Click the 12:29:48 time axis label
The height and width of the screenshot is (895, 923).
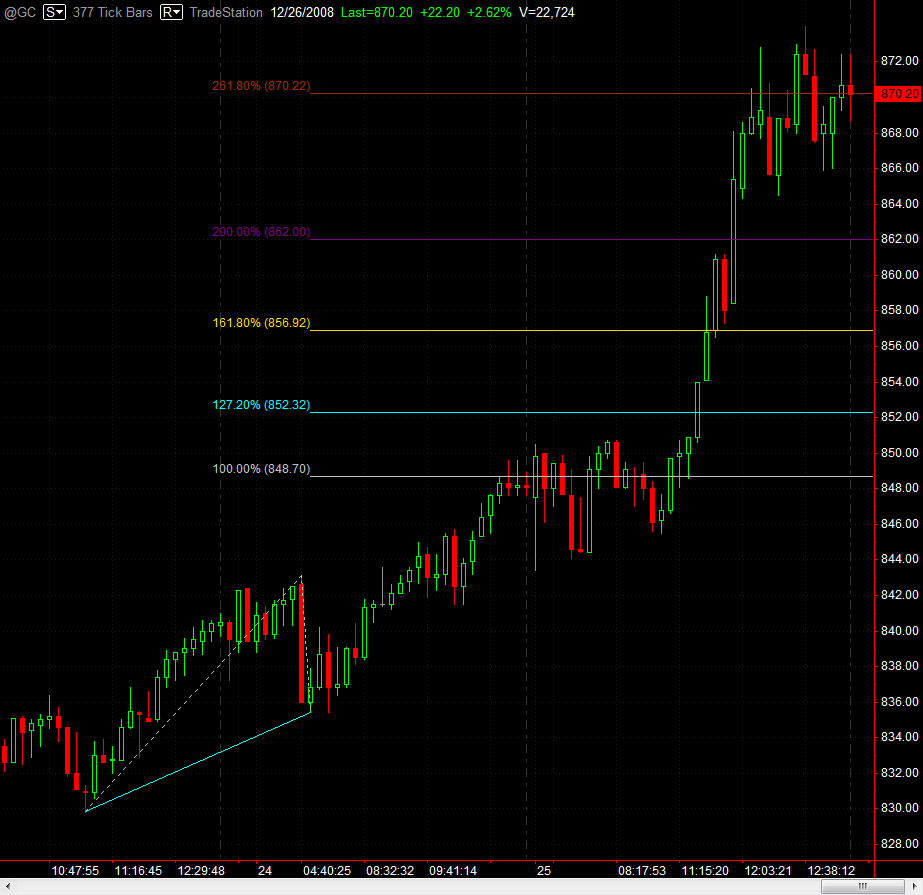pos(201,870)
